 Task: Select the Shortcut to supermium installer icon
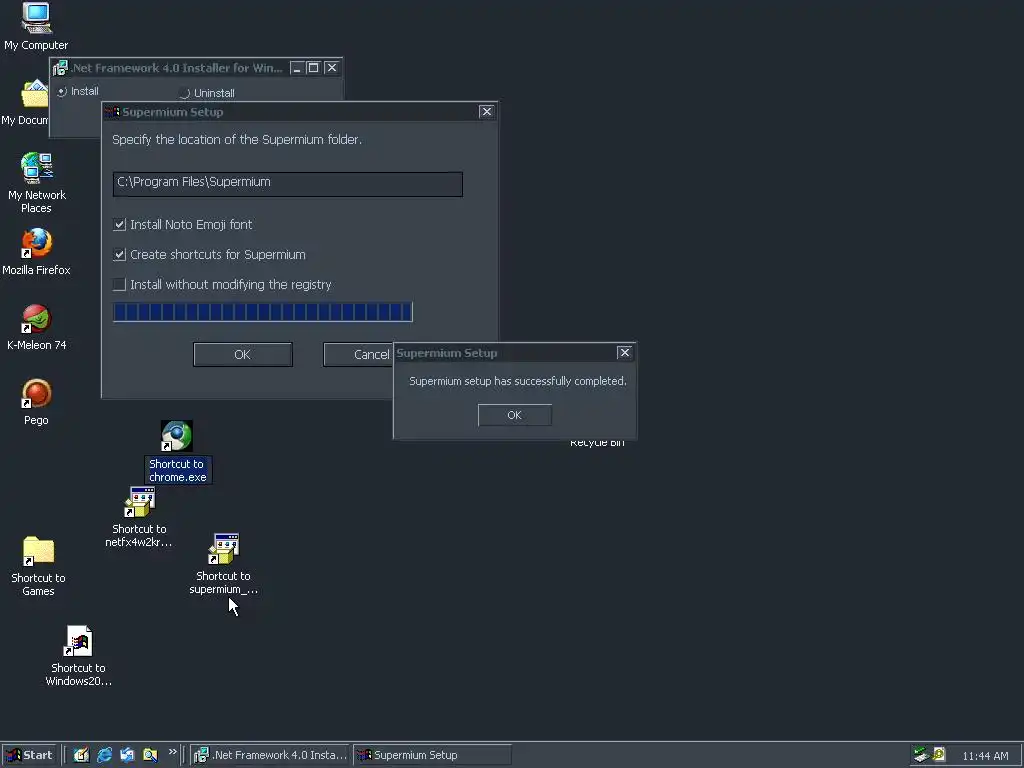(x=223, y=564)
